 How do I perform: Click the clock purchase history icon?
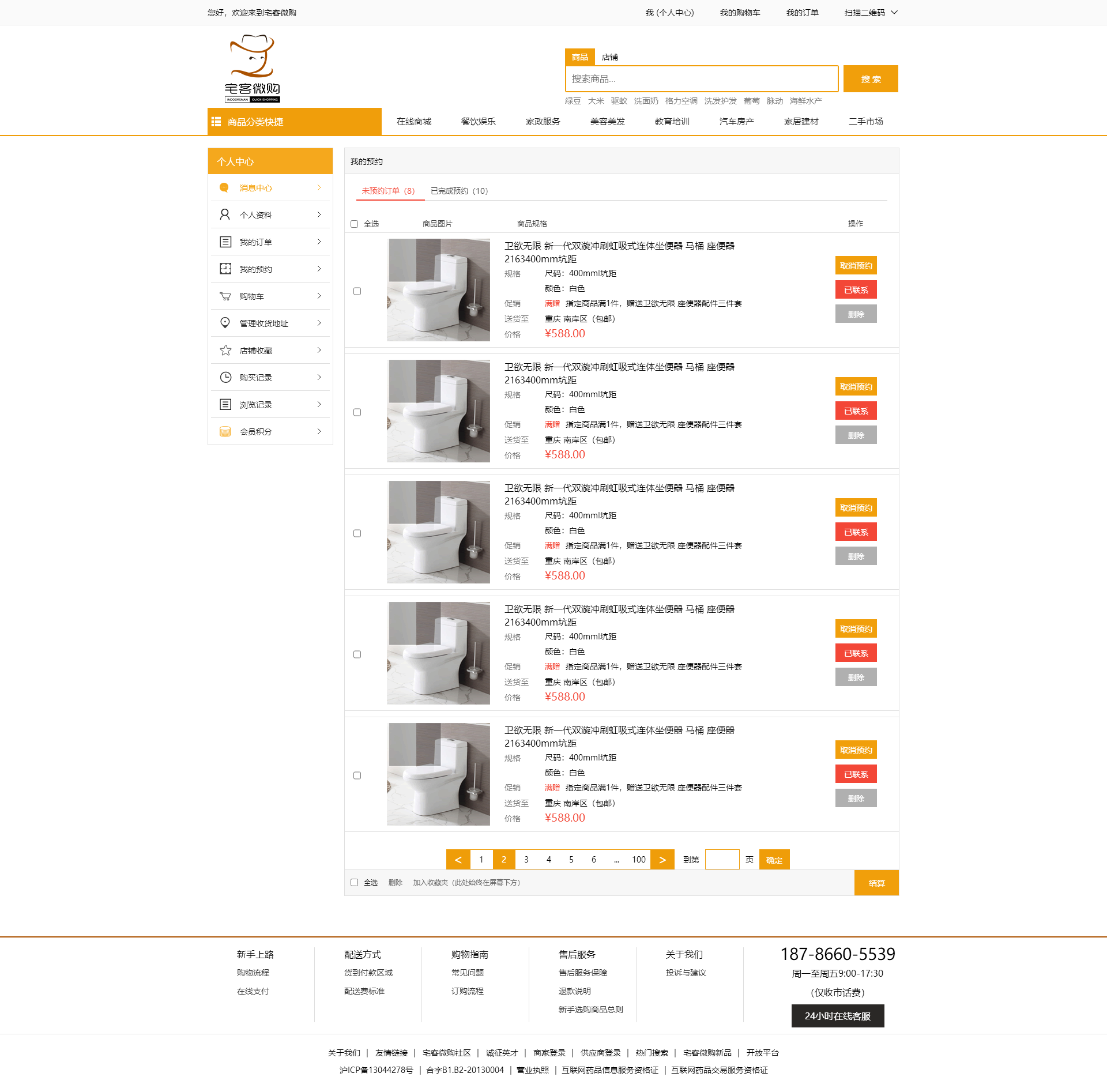(x=225, y=377)
